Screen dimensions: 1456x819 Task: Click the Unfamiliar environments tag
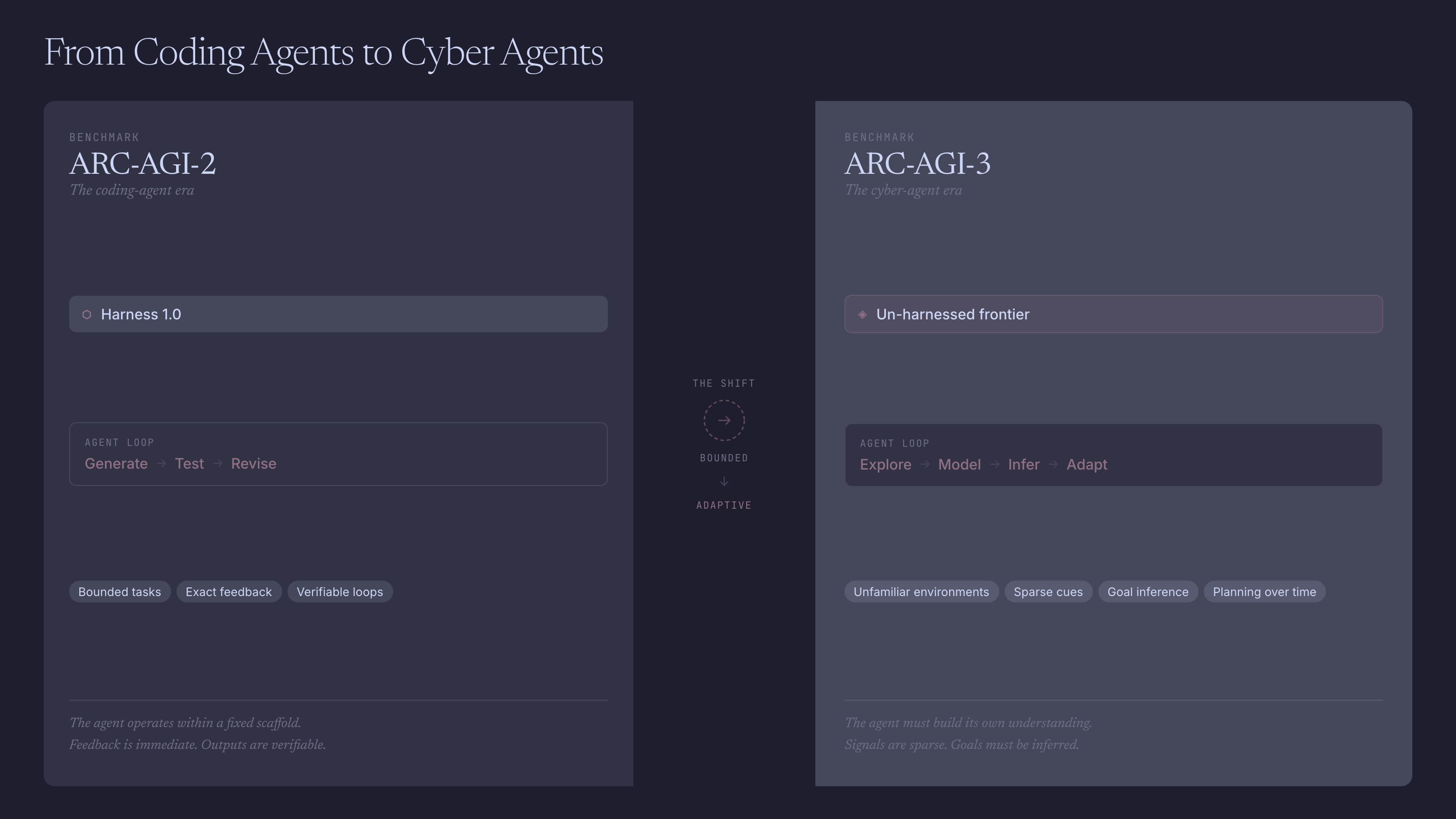[x=921, y=592]
